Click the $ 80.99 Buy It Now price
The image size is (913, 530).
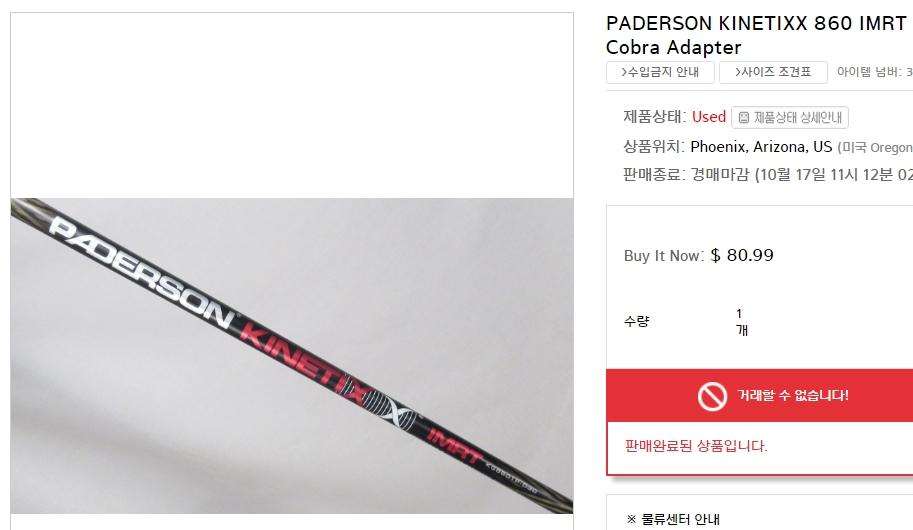(x=742, y=255)
